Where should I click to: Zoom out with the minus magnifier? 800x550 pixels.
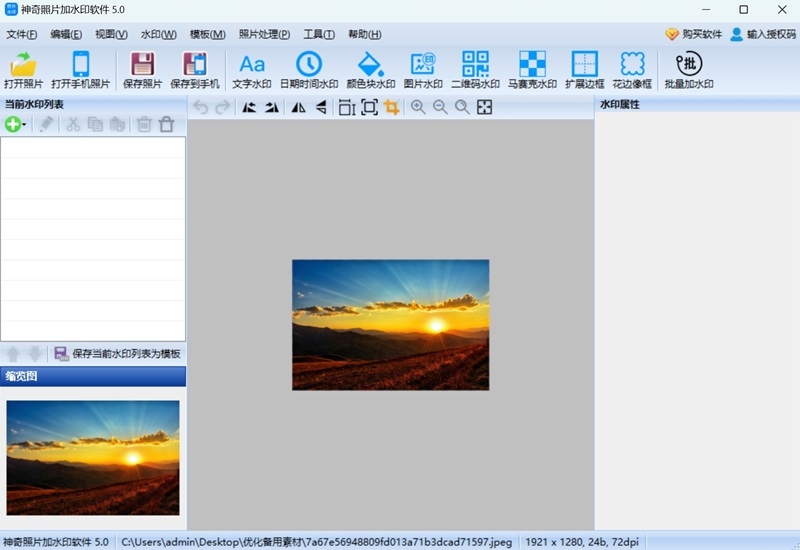click(x=440, y=107)
